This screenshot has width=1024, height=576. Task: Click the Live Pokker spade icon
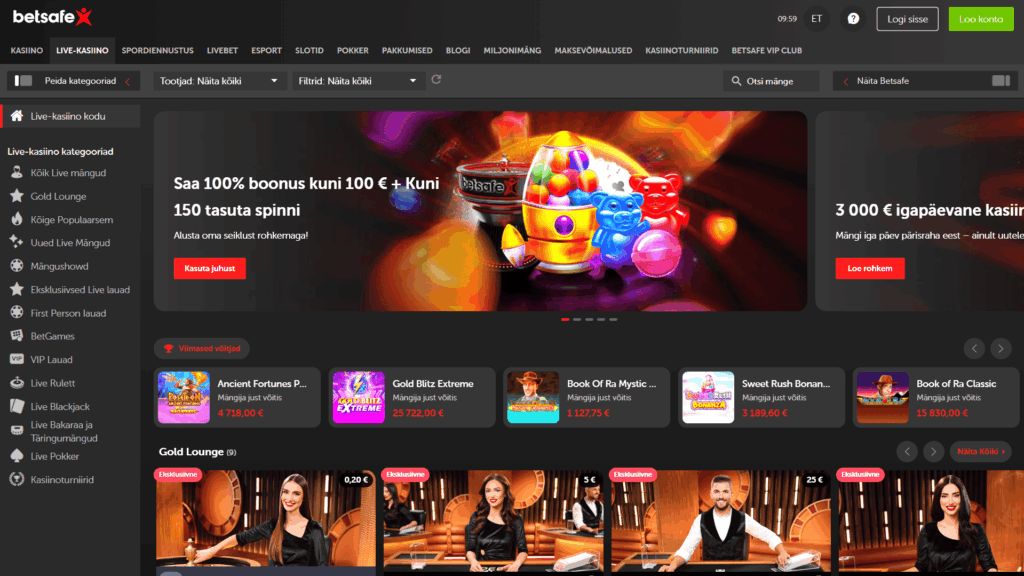pyautogui.click(x=16, y=456)
